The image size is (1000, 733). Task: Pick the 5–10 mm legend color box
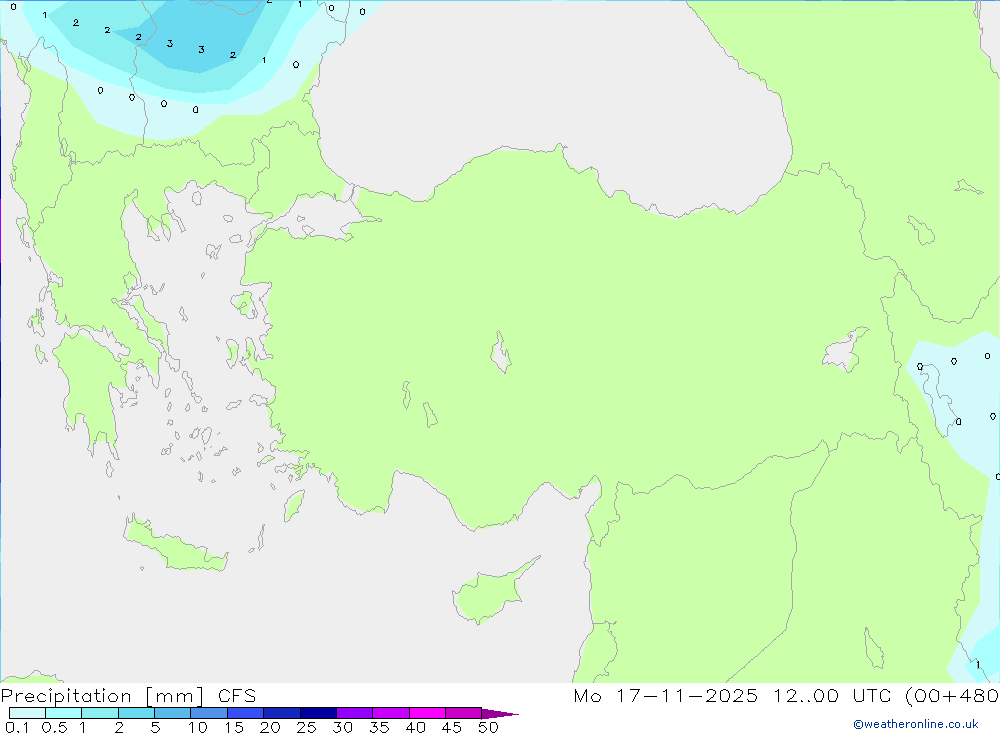click(172, 713)
